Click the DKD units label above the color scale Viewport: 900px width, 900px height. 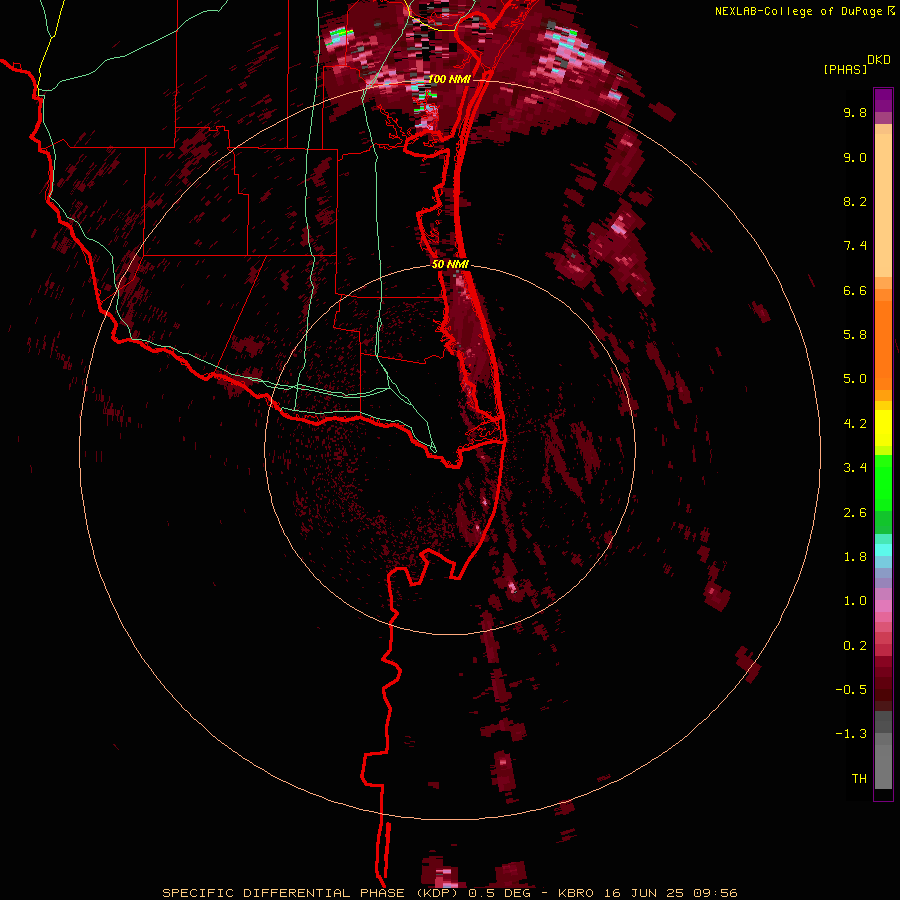[x=879, y=60]
